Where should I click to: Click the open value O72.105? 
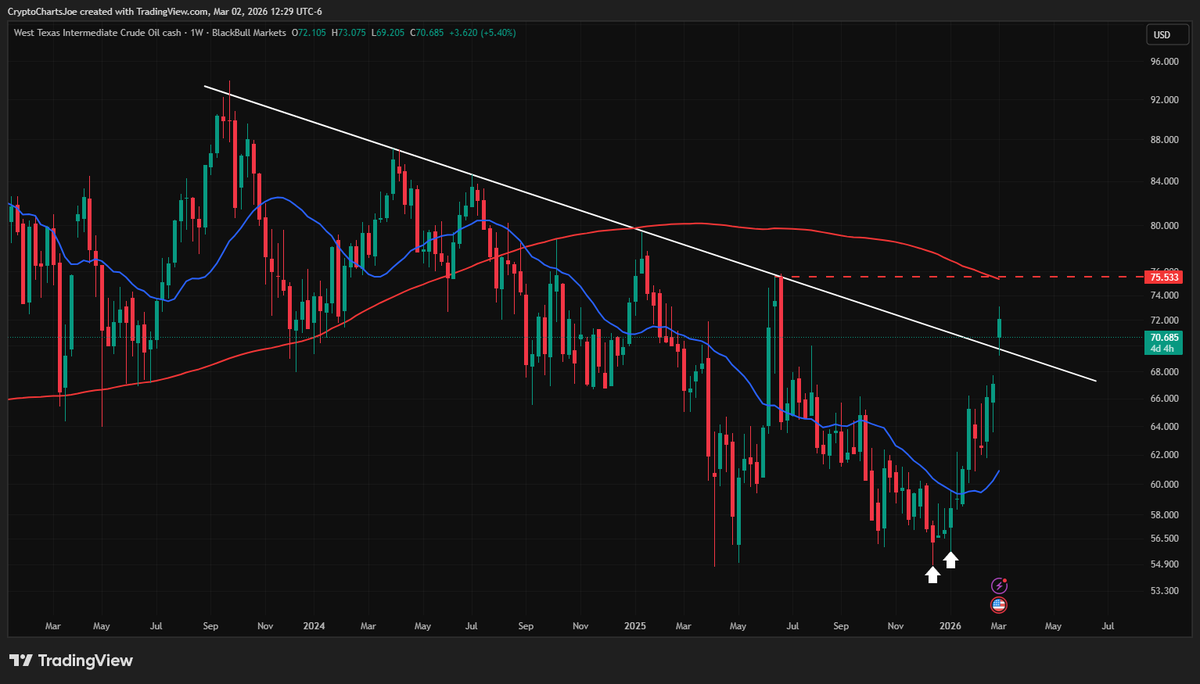click(307, 33)
